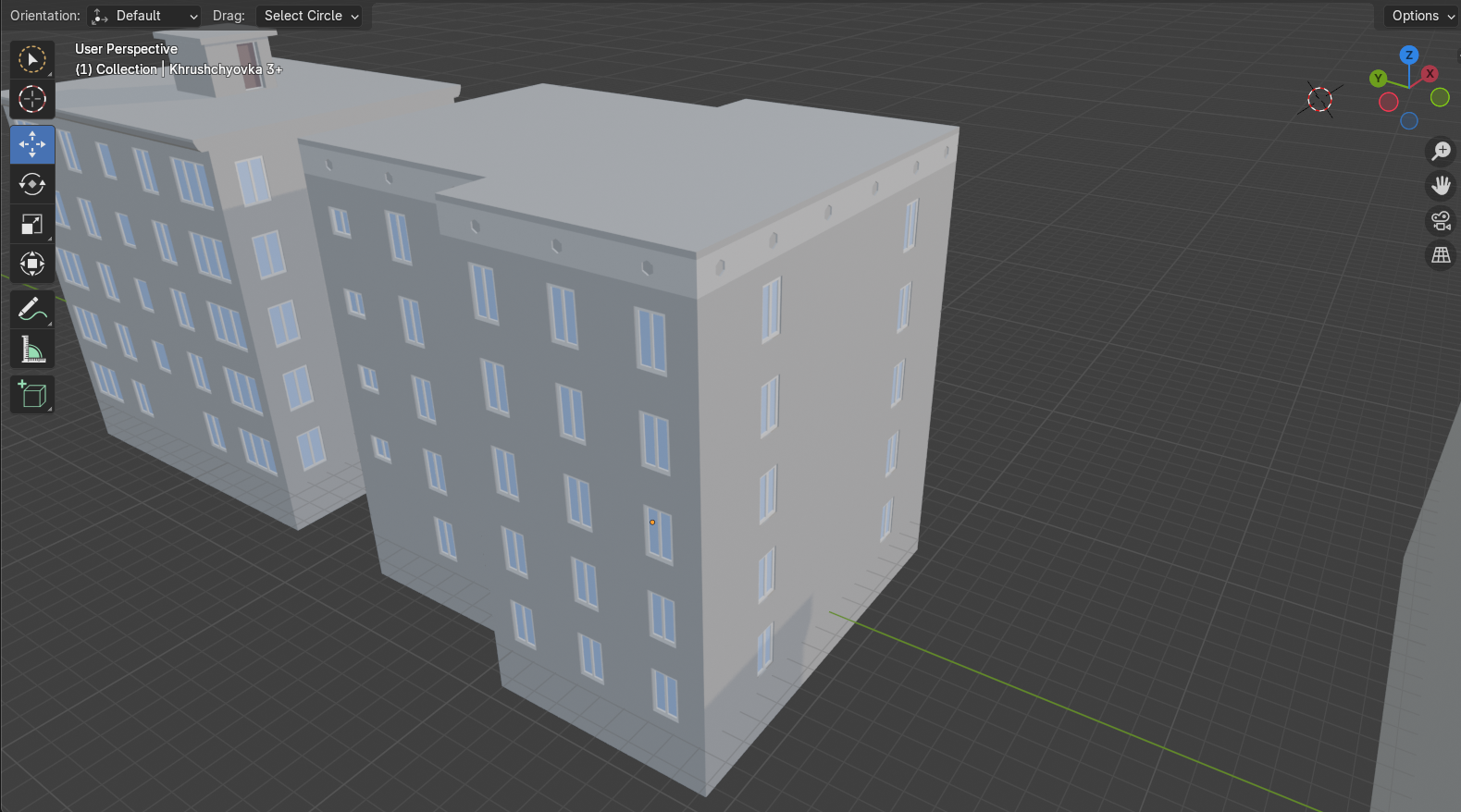Select the Annotate tool

coord(32,310)
